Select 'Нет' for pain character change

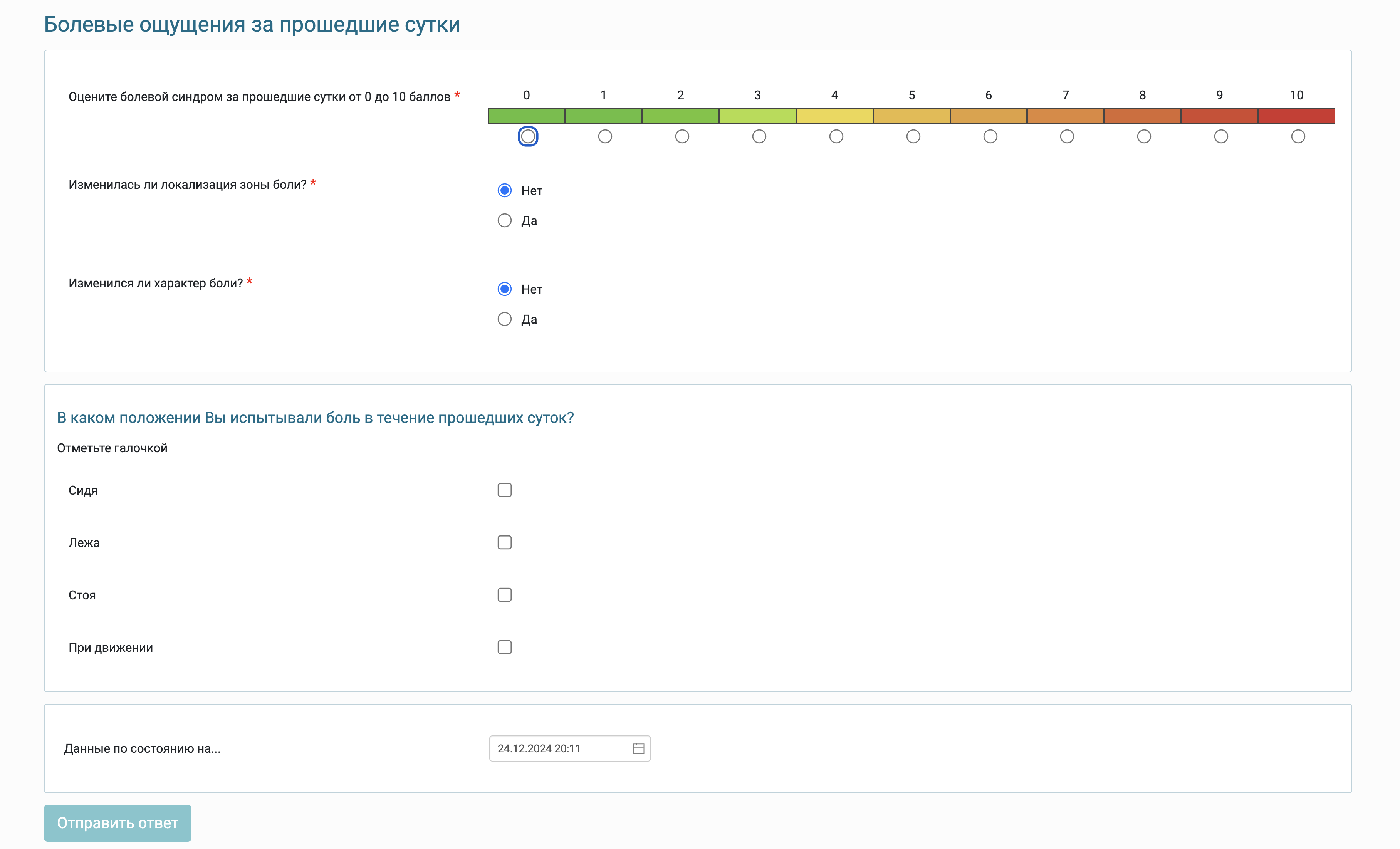(505, 289)
